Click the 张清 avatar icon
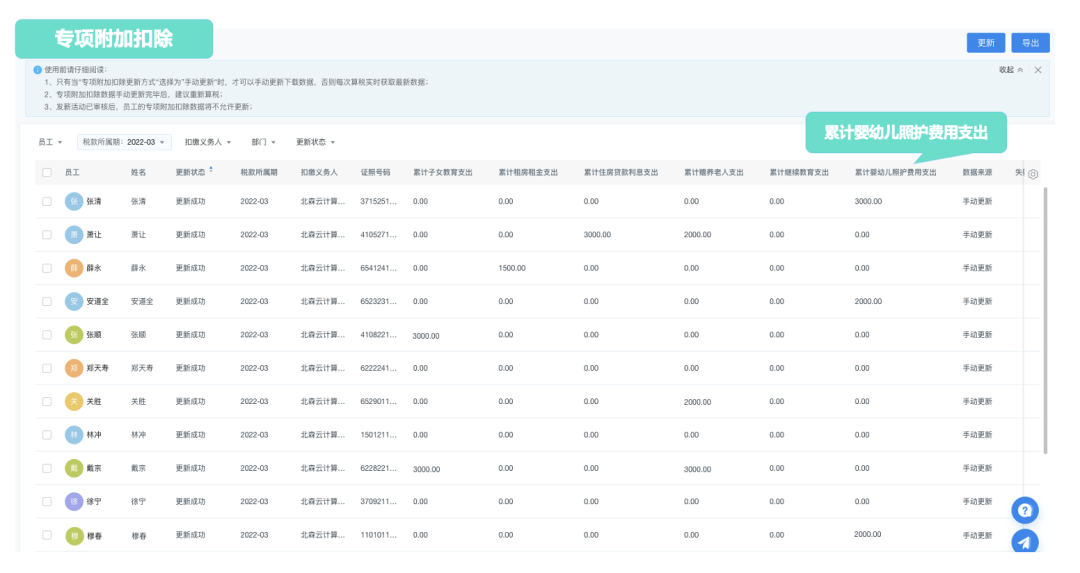 pos(74,201)
